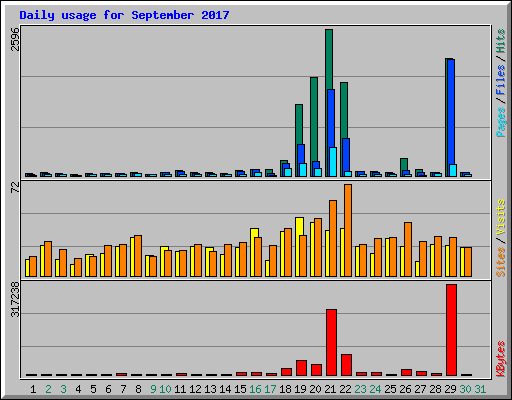Screen dimensions: 512x400
Task: Click the day '19' axis label
Action: 300,389
